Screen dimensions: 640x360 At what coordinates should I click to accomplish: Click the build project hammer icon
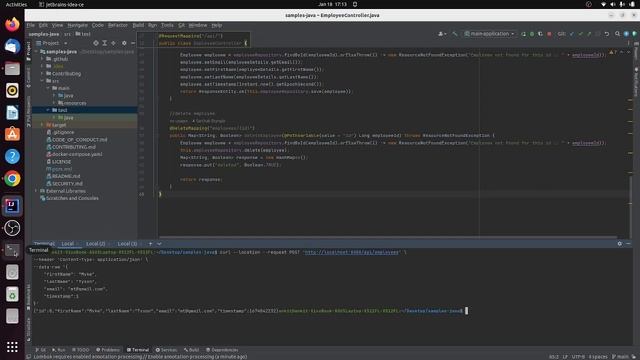tap(455, 34)
